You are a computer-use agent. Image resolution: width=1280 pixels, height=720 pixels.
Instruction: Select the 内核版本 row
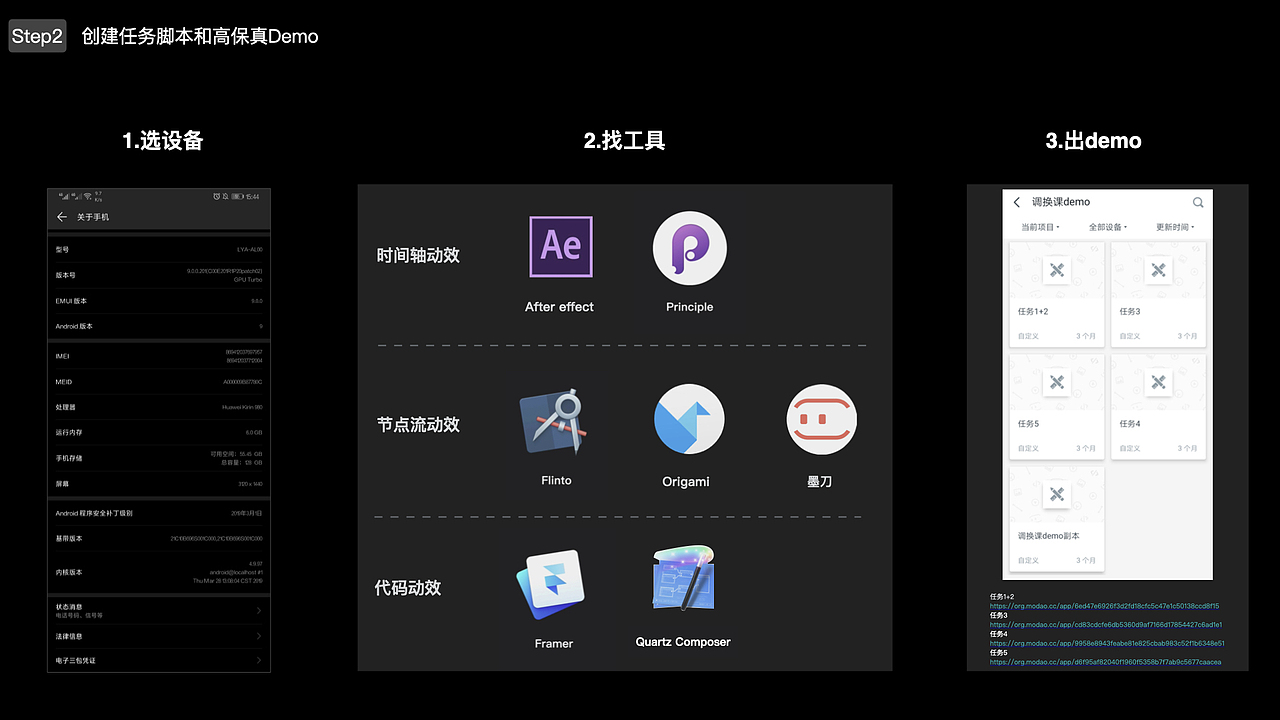pyautogui.click(x=159, y=572)
